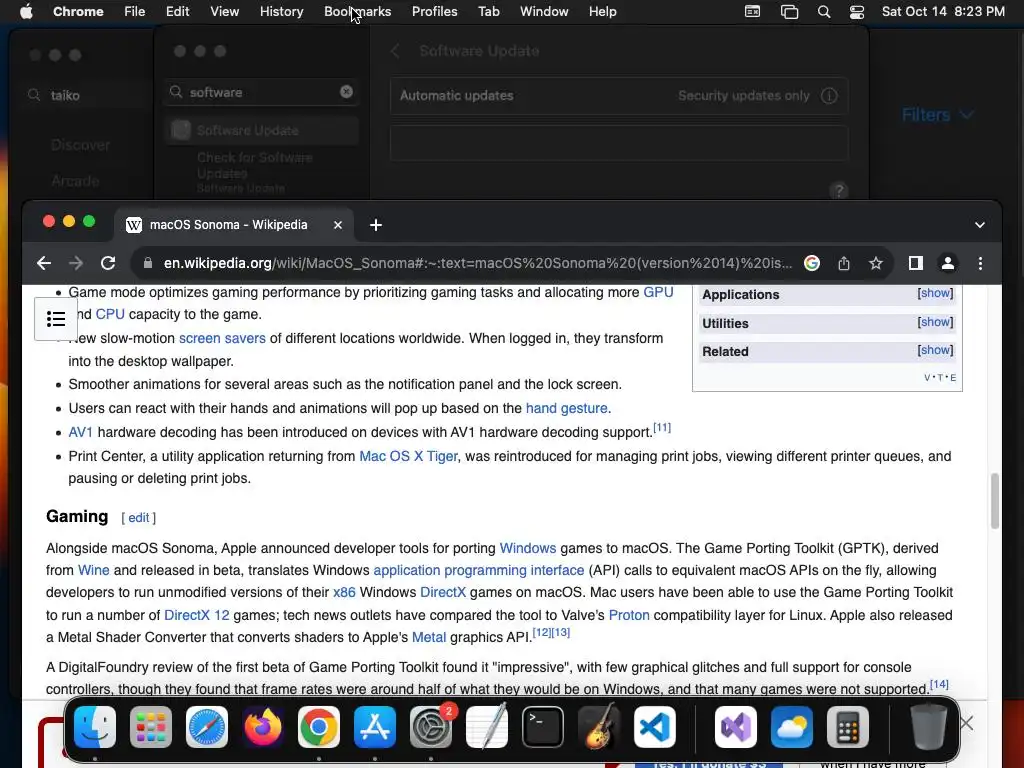The image size is (1024, 768).
Task: Open tab search chevron in Chrome
Action: pos(980,225)
